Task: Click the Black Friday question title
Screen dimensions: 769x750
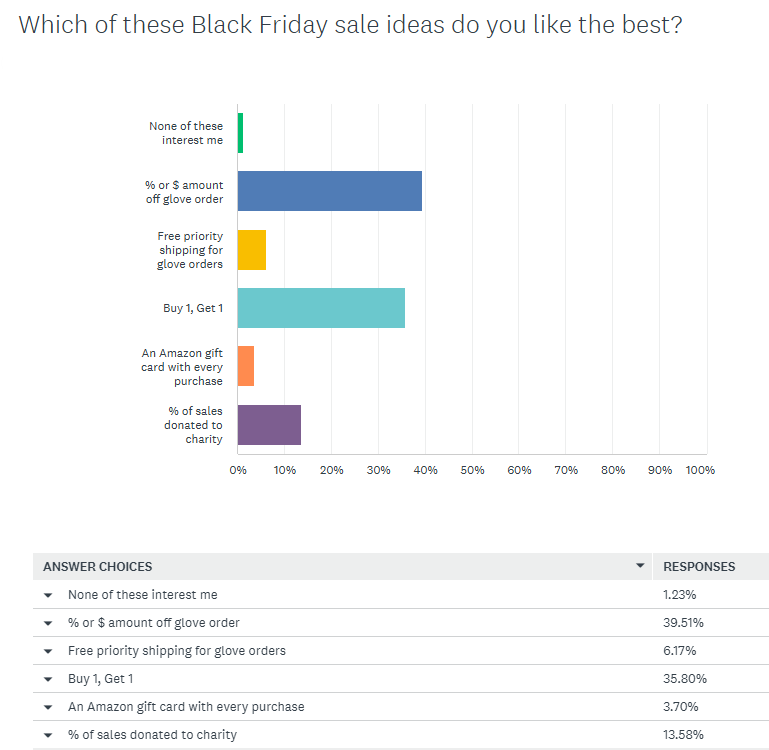Action: pyautogui.click(x=350, y=25)
